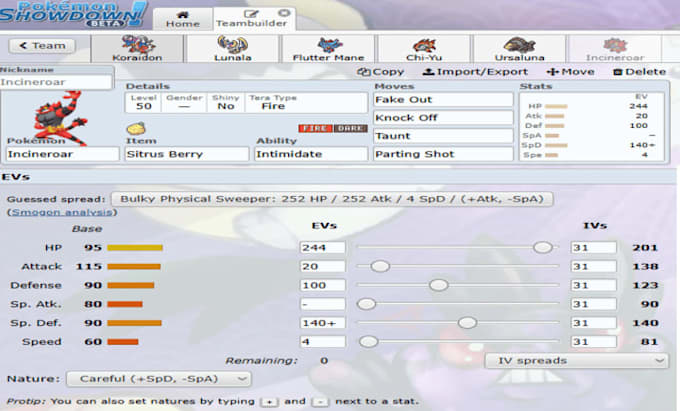This screenshot has width=680, height=411.
Task: Click the Fire type badge
Action: [x=315, y=128]
